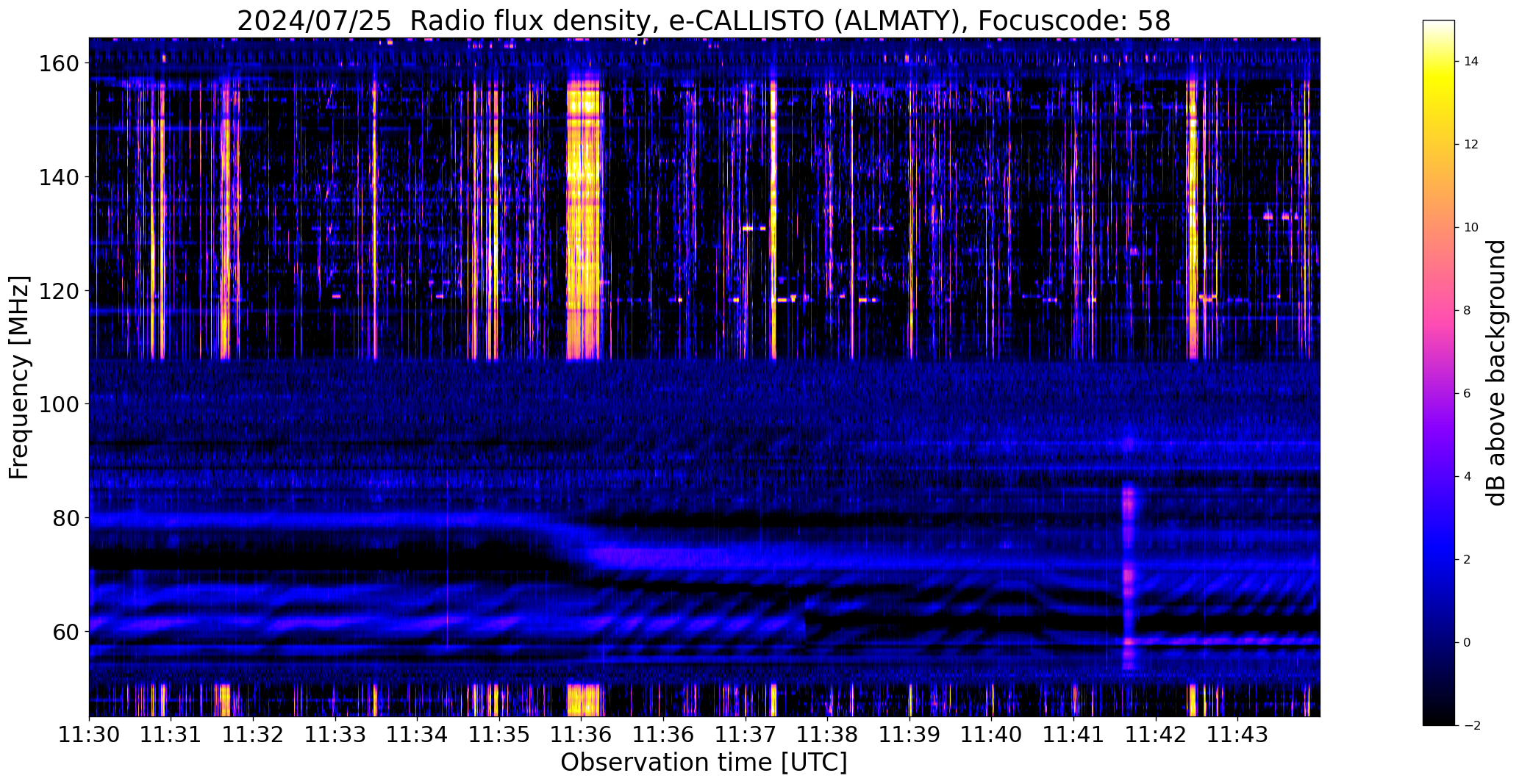Viewport: 1519px width, 784px height.
Task: Click the 11:38 time tick label
Action: 828,734
